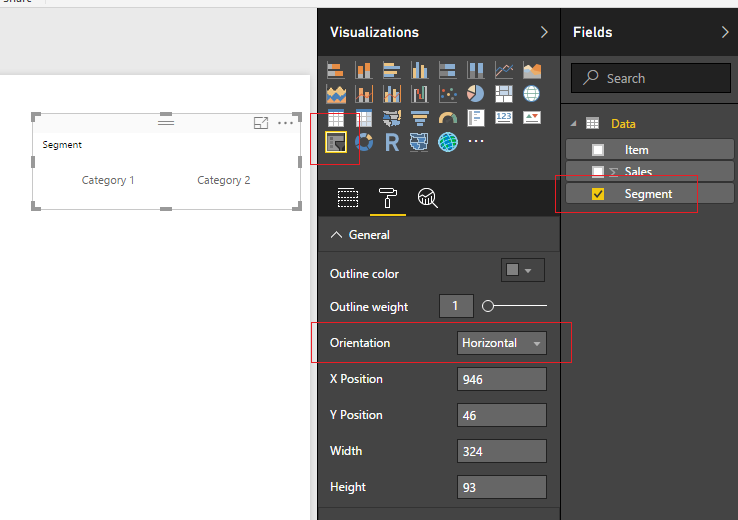Select the pie chart visual
This screenshot has height=520, width=738.
[475, 94]
